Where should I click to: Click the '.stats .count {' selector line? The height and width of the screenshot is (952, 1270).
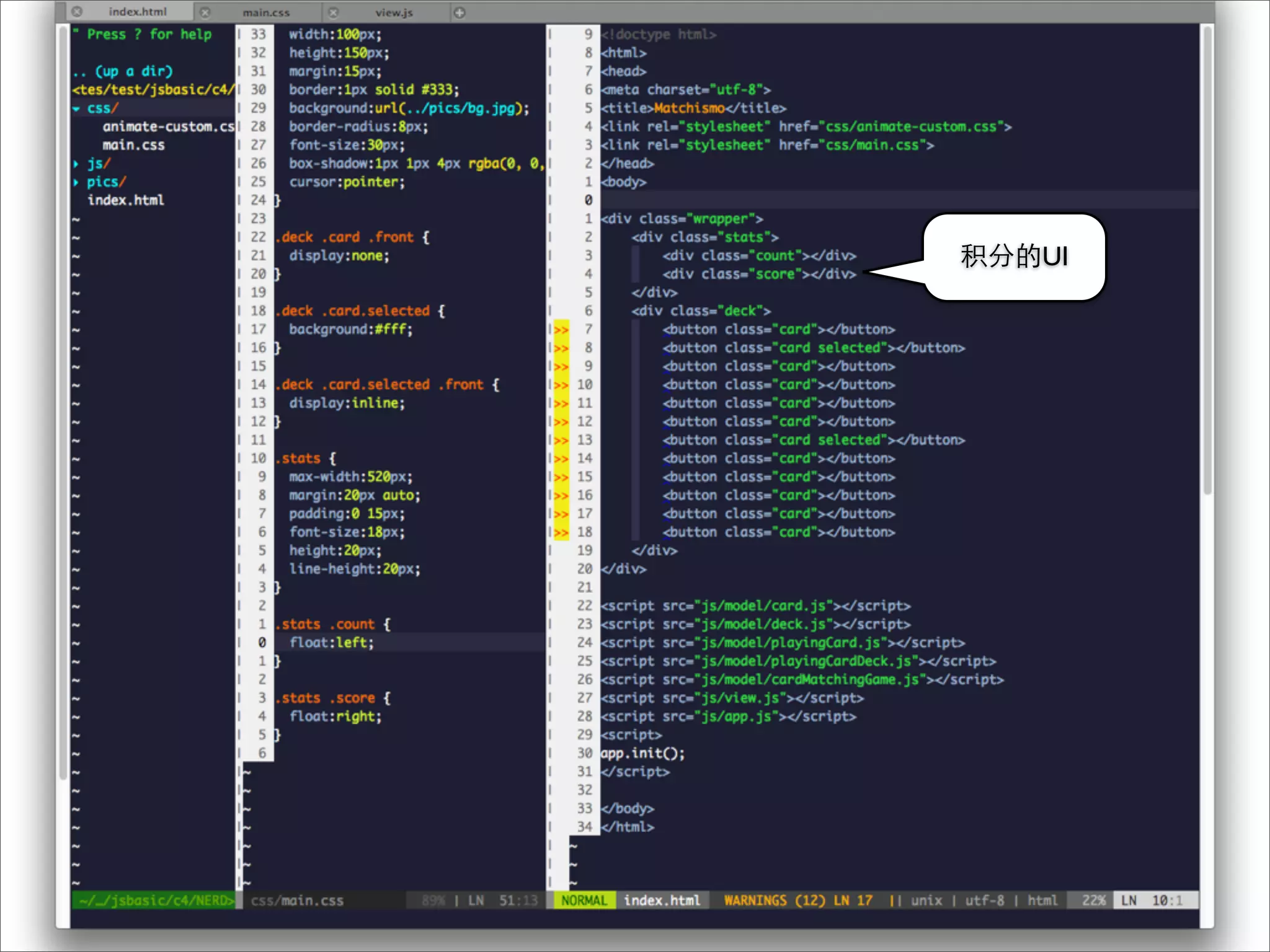click(x=333, y=624)
